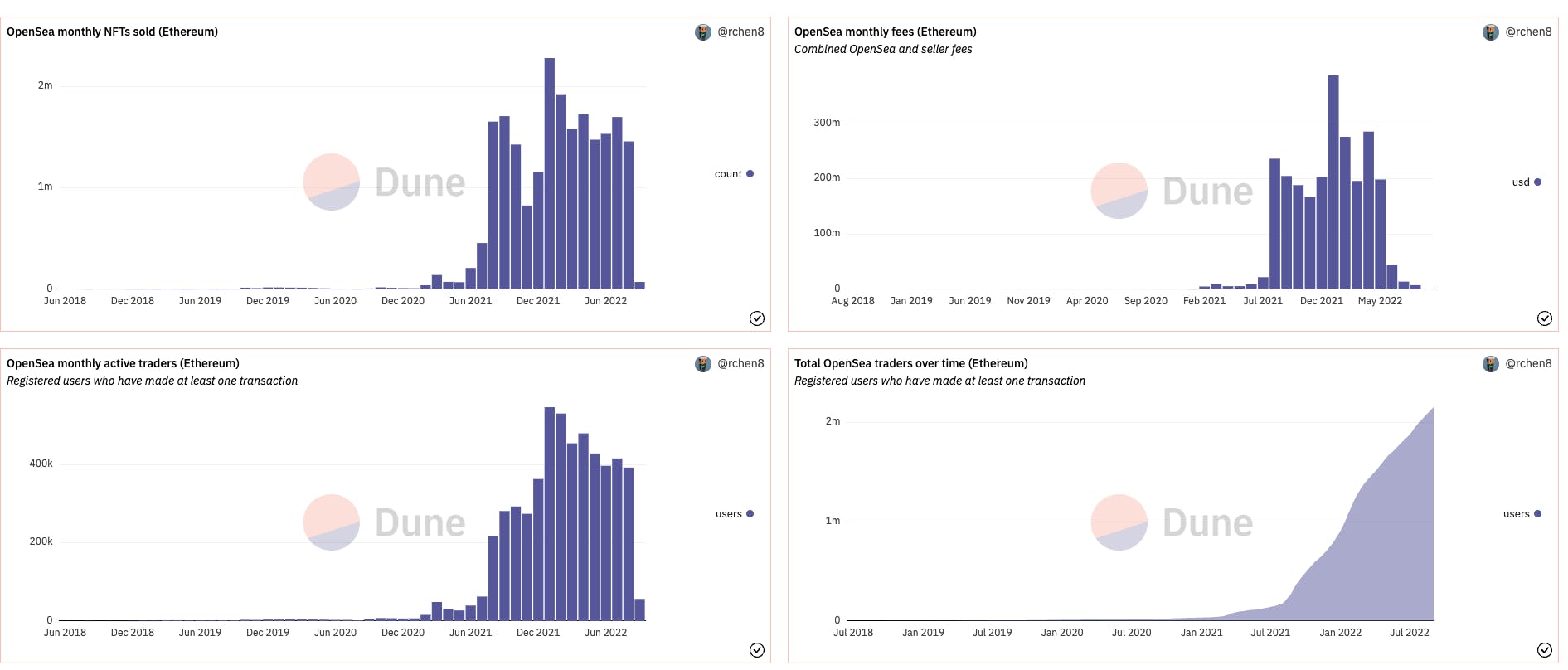Screen dimensions: 1568x670
Task: Toggle 'users' legend on total traders chart
Action: coord(1522,514)
